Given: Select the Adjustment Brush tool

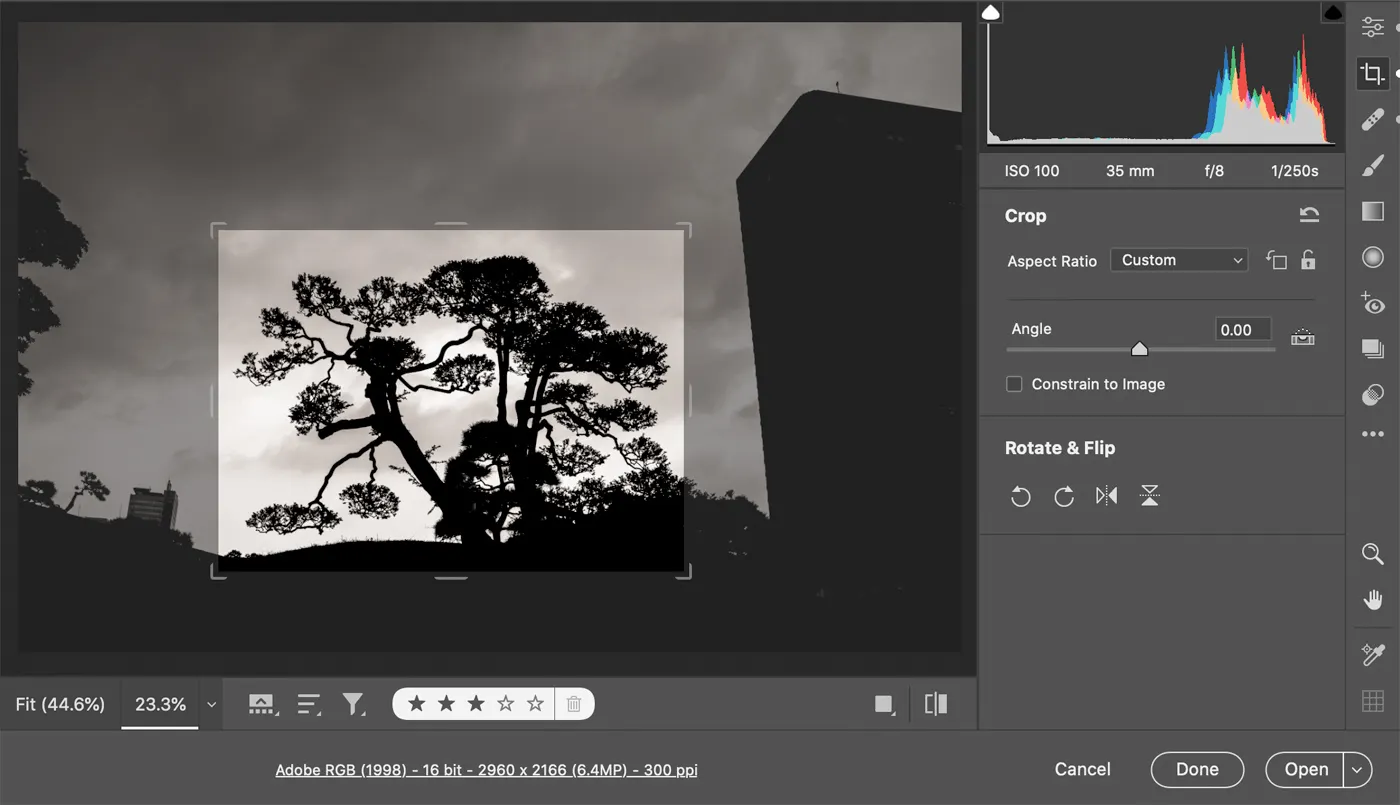Looking at the screenshot, I should [x=1372, y=166].
